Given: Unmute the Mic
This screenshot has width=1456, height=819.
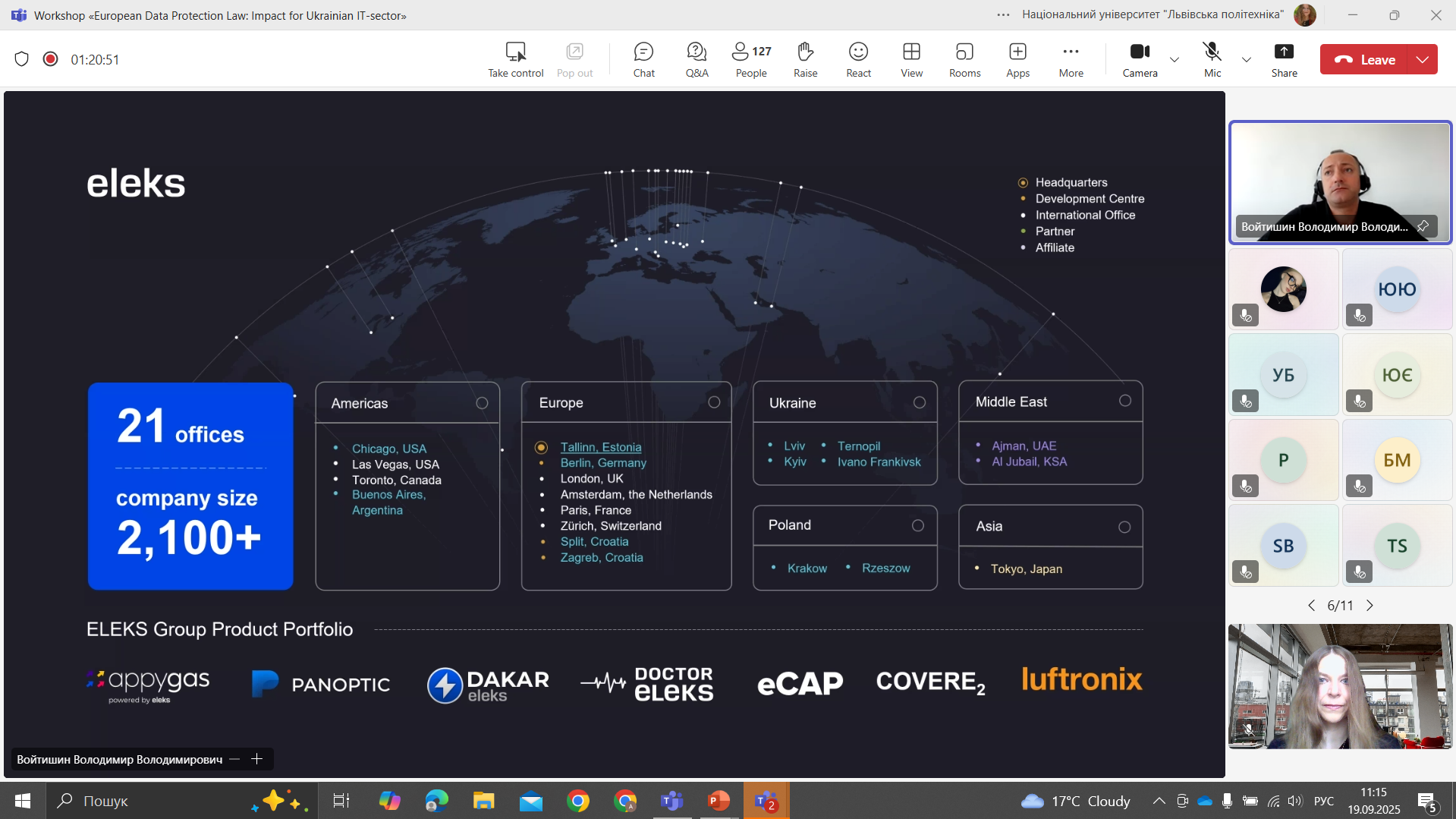Looking at the screenshot, I should (x=1212, y=59).
